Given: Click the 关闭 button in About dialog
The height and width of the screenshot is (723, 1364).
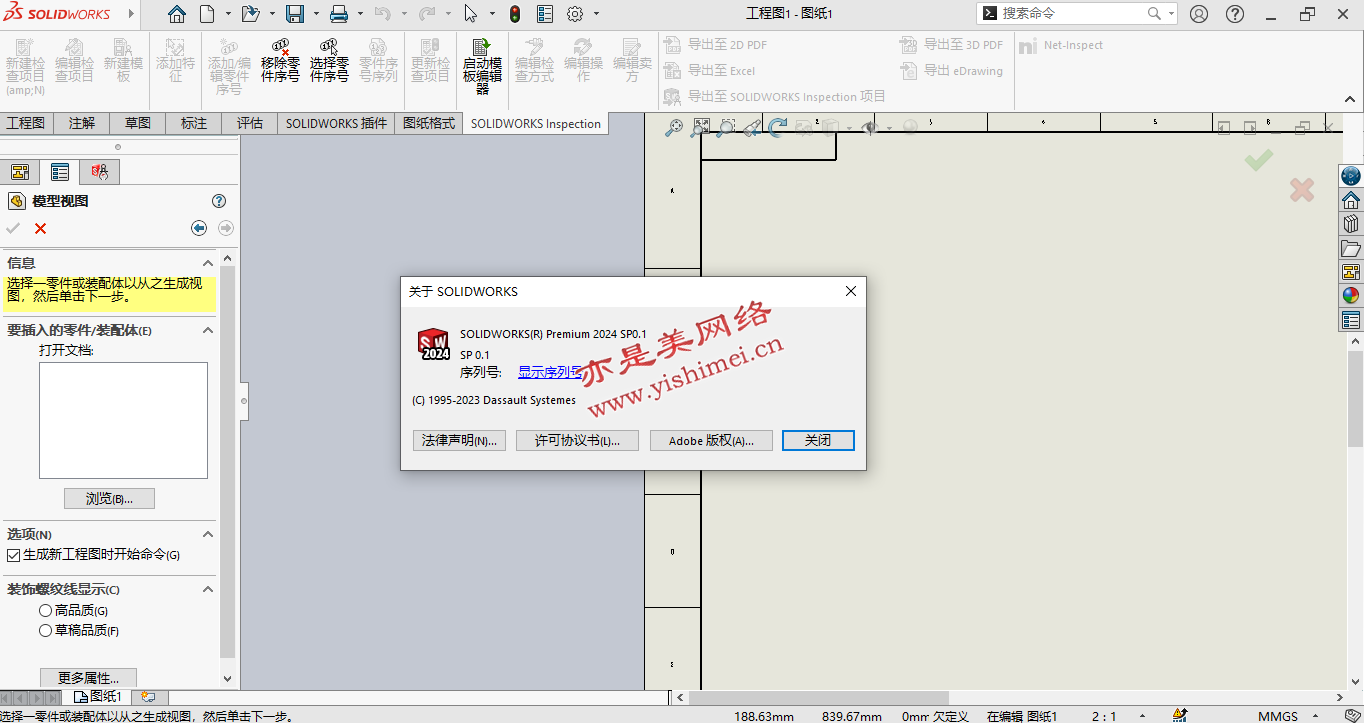Looking at the screenshot, I should click(818, 440).
